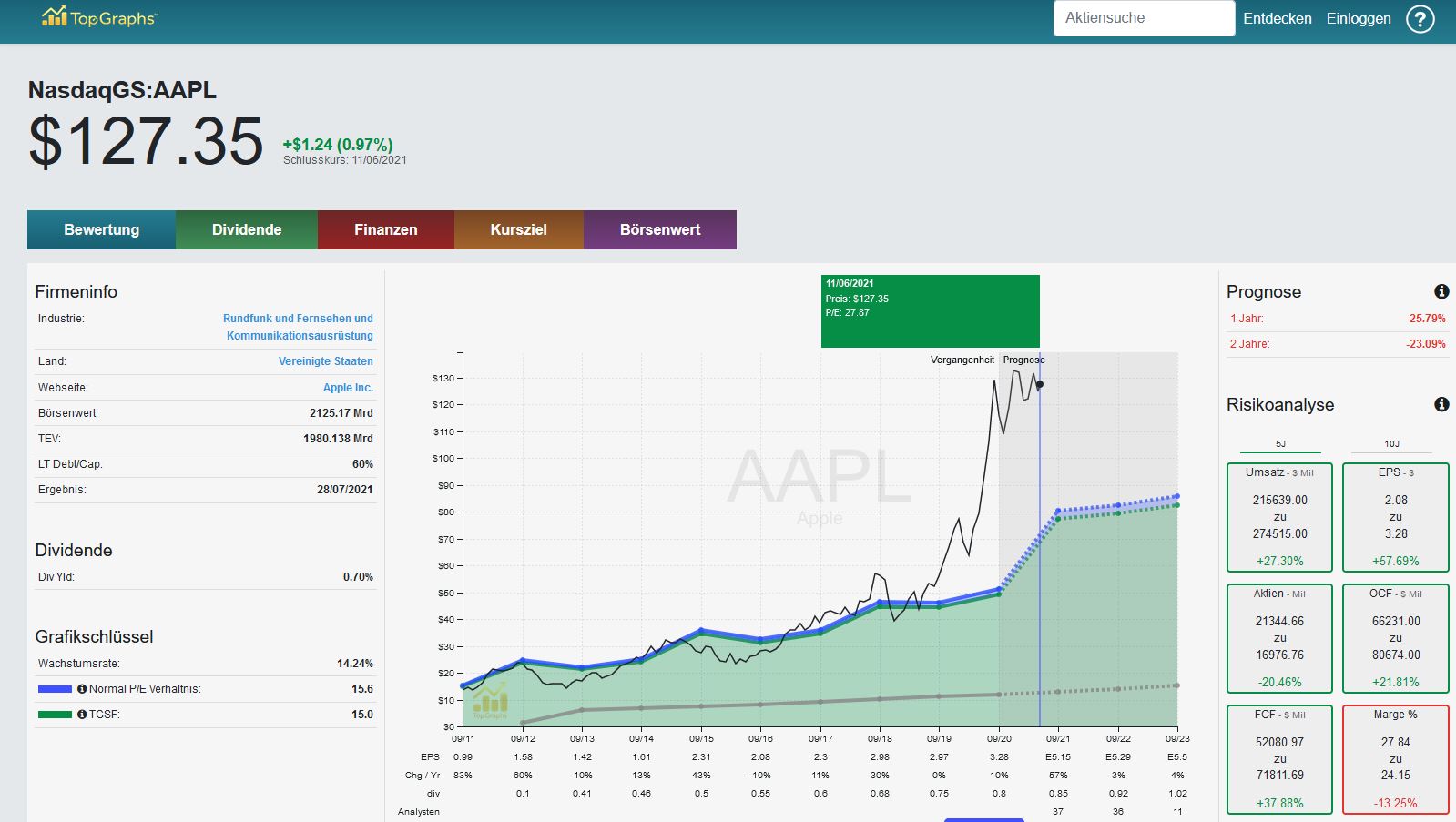
Task: Switch risk analysis to 5J
Action: (1280, 444)
